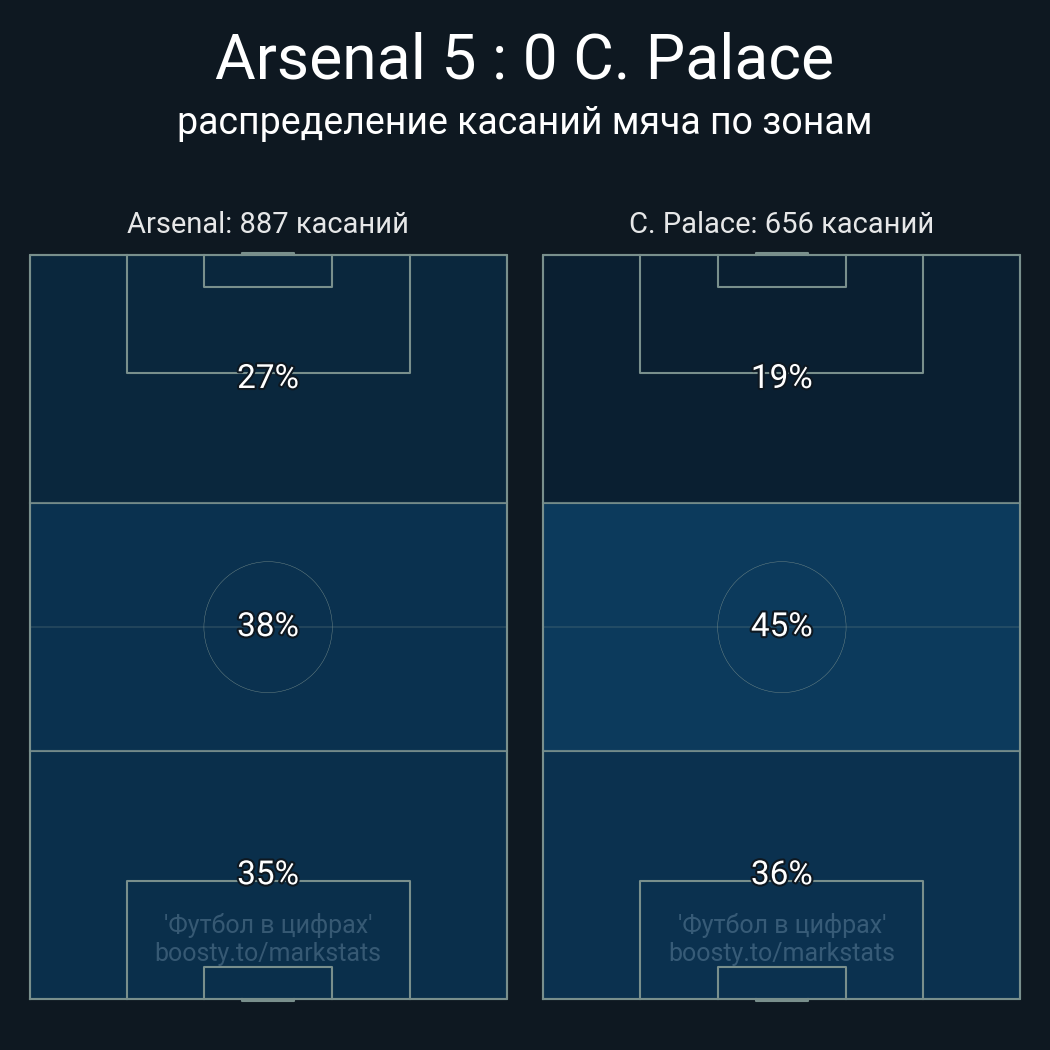This screenshot has width=1050, height=1050.
Task: Select Crystal Palace's 45% middle third label
Action: [x=781, y=625]
